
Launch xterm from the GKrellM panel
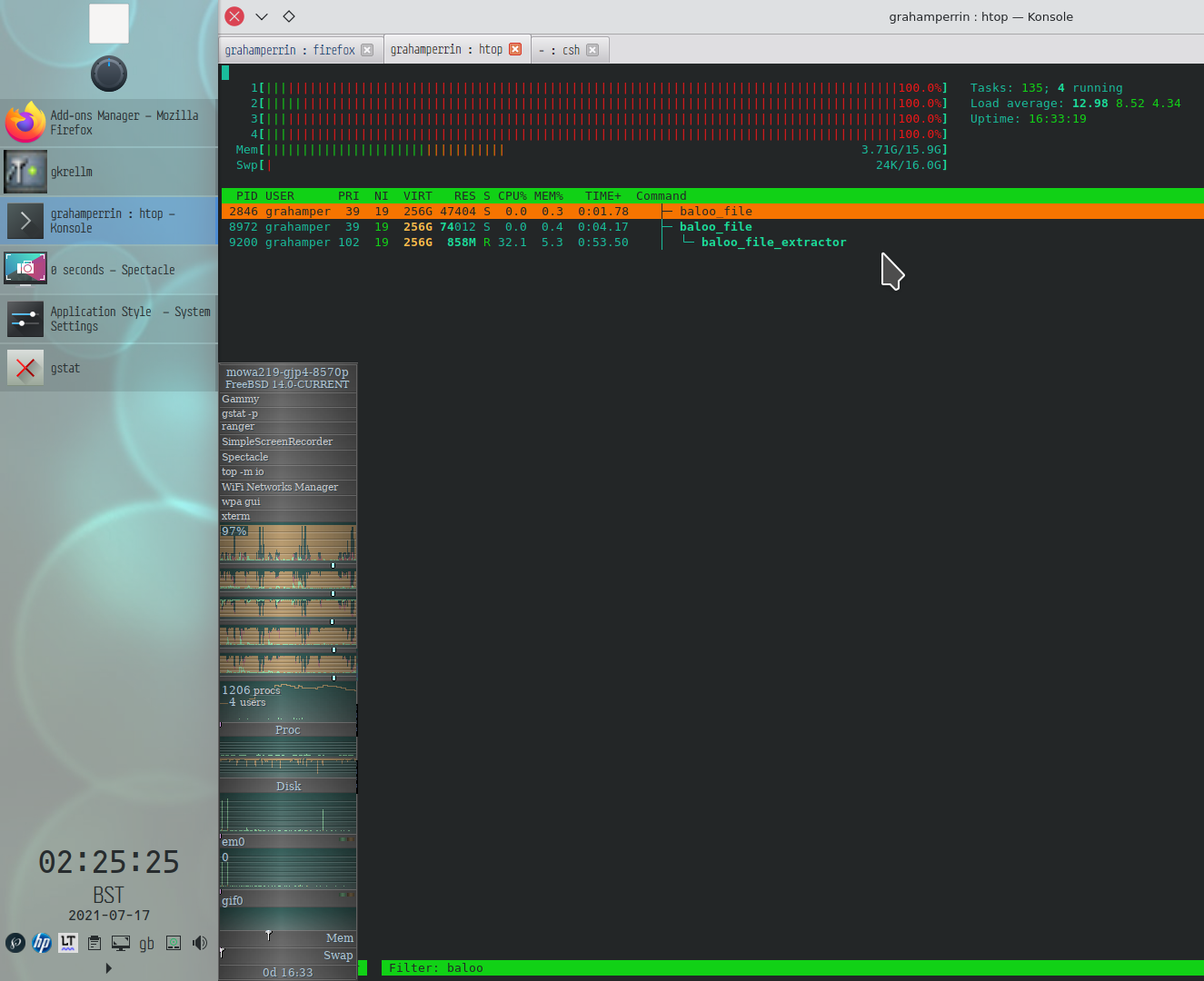[236, 516]
